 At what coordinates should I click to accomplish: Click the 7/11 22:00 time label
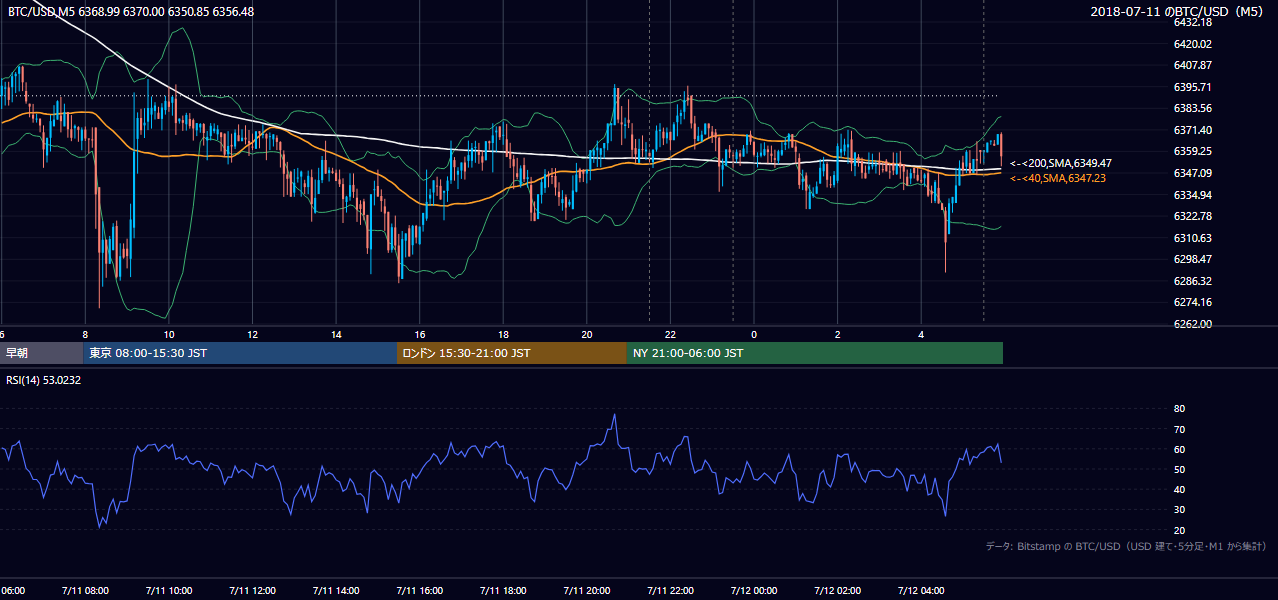[671, 591]
